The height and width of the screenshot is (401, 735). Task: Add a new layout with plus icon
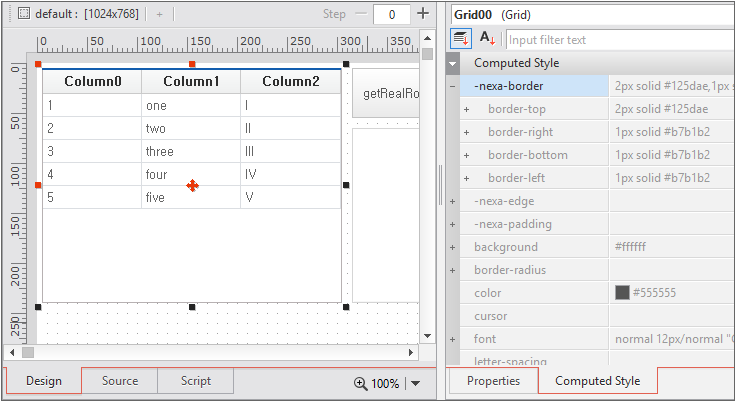tap(158, 14)
